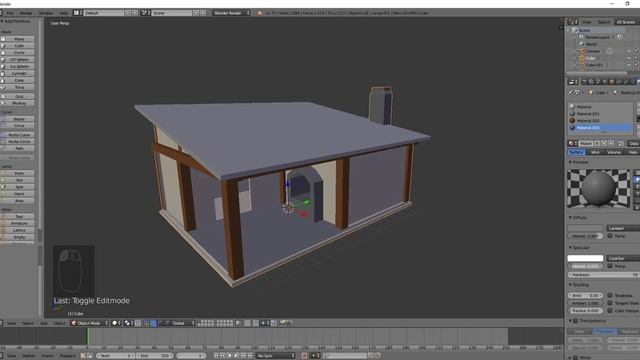Add a Circle mesh primitive
The image size is (640, 360).
click(x=18, y=53)
